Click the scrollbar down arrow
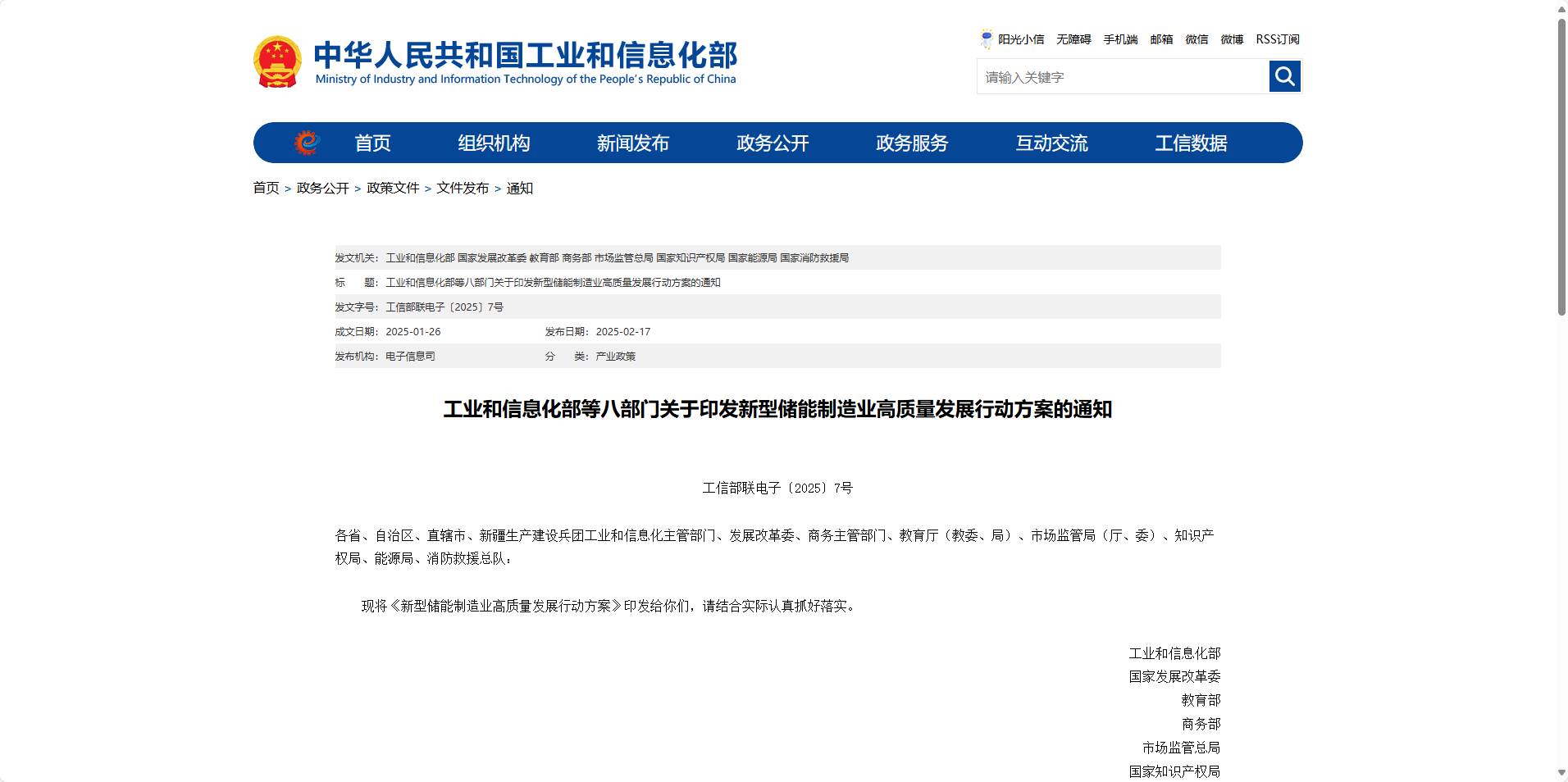 (x=1561, y=772)
